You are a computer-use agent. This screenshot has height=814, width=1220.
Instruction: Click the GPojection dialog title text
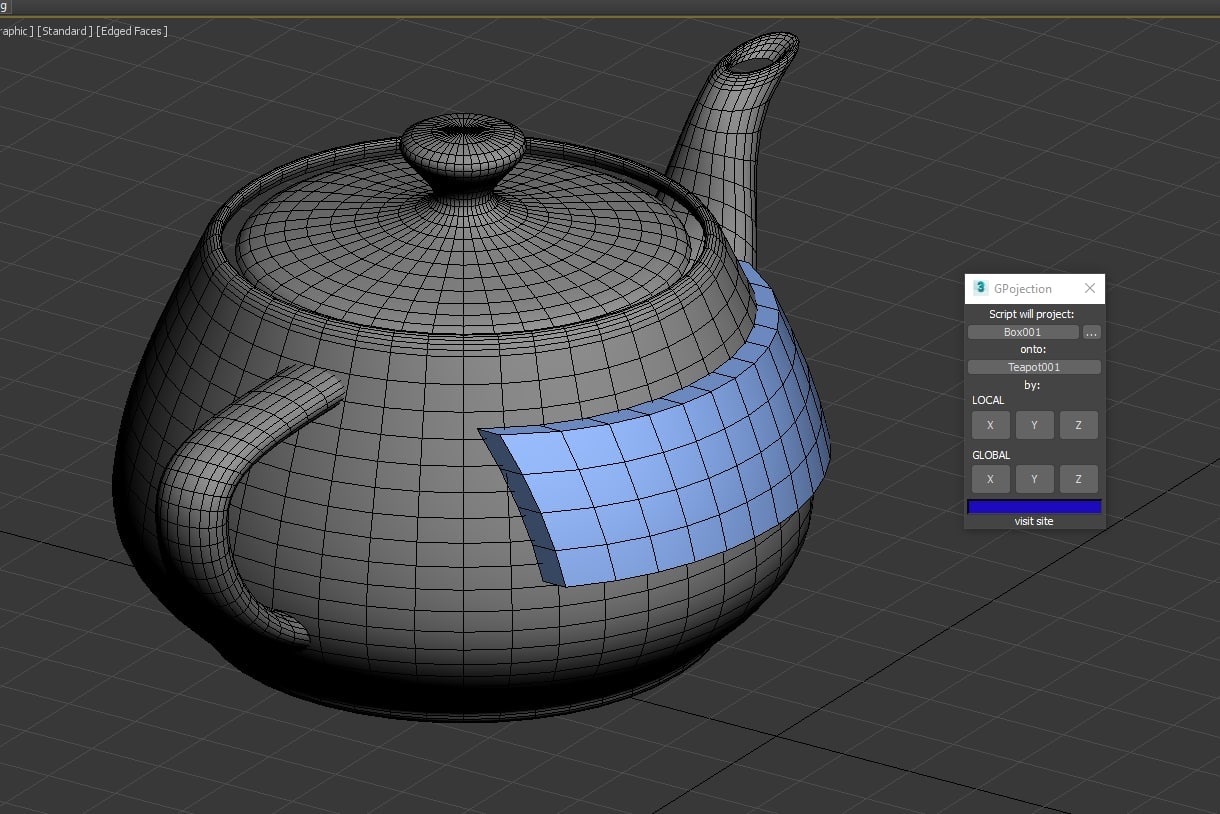[1022, 288]
